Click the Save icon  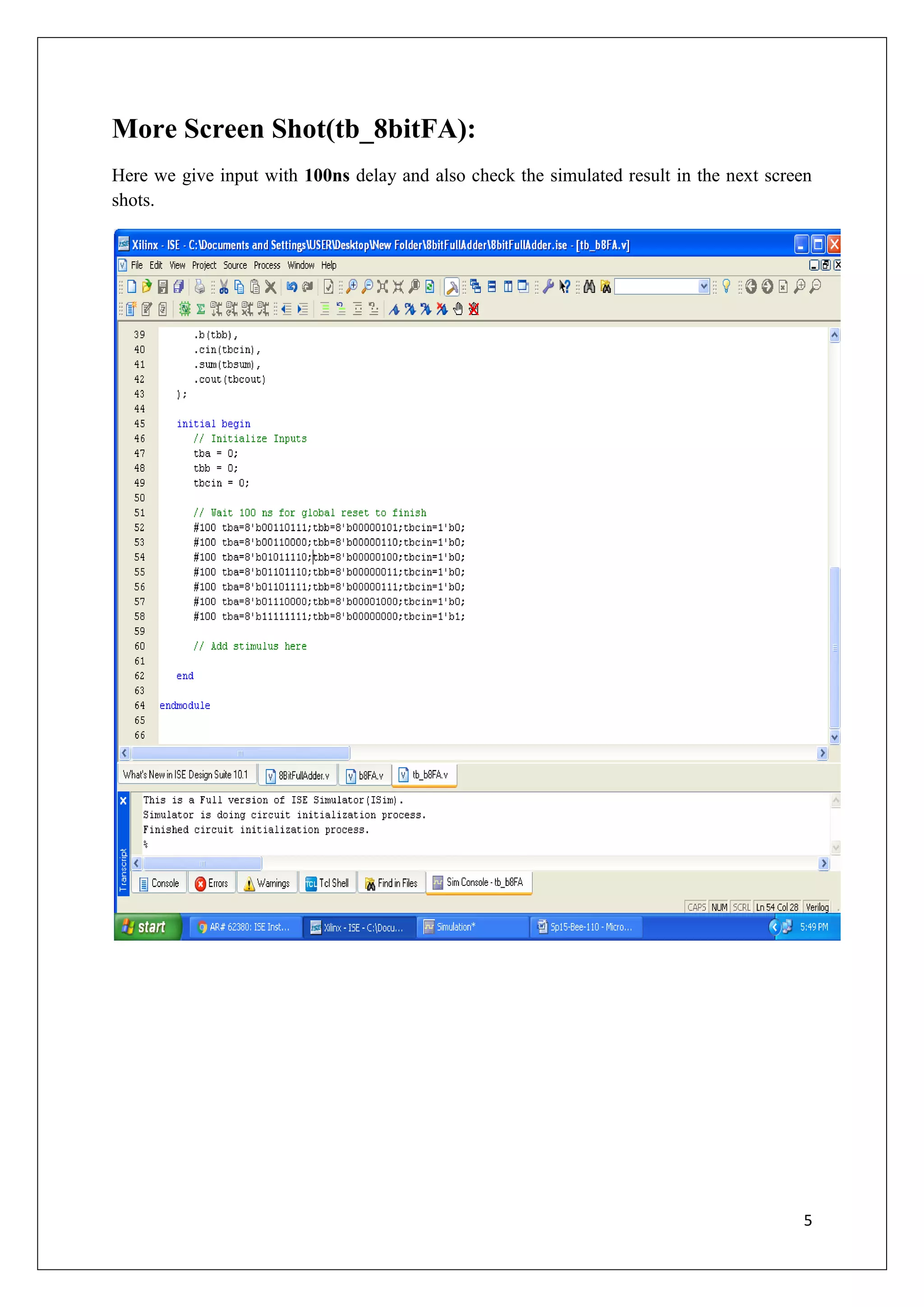(x=163, y=286)
